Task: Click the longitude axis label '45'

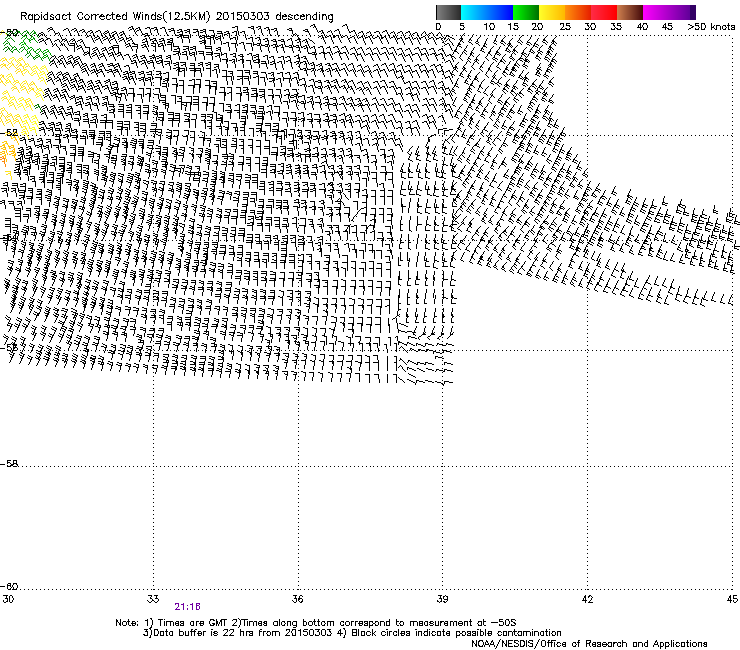Action: 732,599
